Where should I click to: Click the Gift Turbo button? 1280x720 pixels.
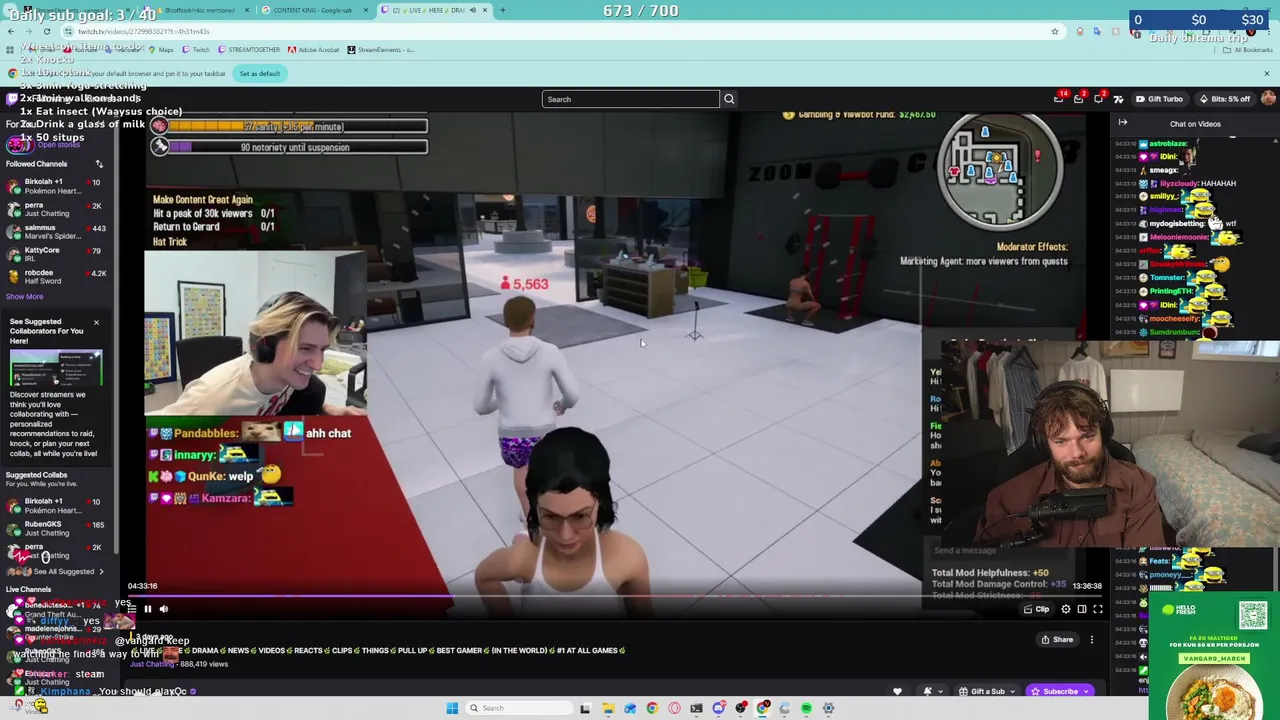tap(1159, 99)
